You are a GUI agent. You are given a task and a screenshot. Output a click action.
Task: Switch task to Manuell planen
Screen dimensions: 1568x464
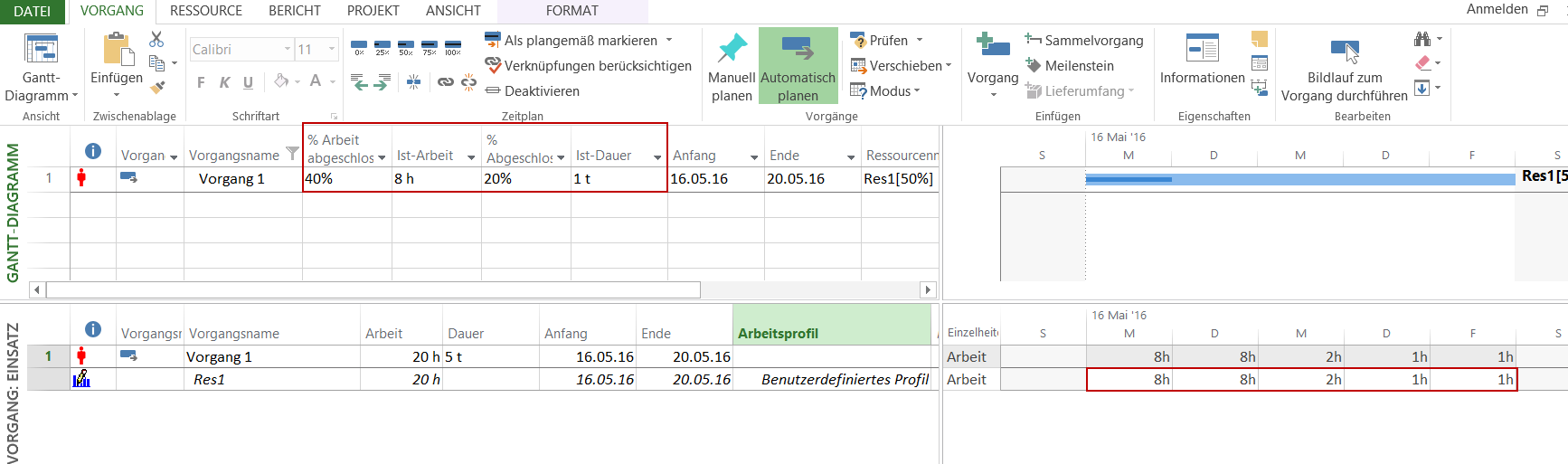tap(731, 68)
